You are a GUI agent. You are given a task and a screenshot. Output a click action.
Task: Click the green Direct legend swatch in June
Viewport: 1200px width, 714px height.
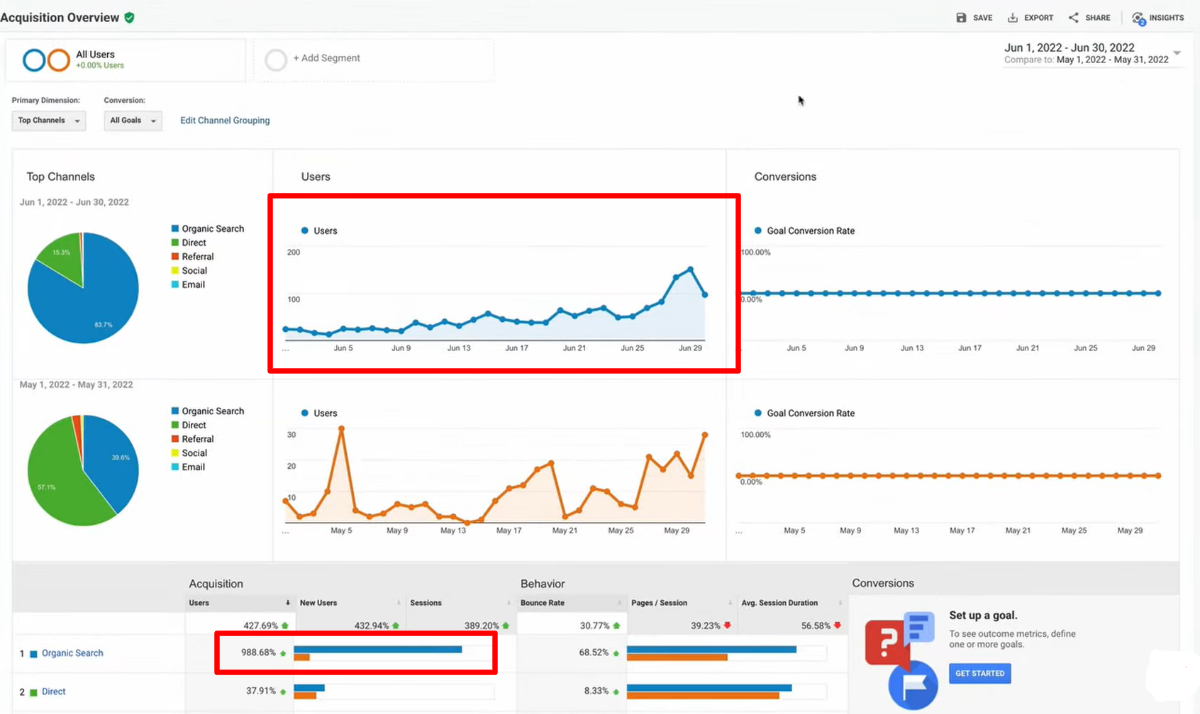(x=175, y=243)
